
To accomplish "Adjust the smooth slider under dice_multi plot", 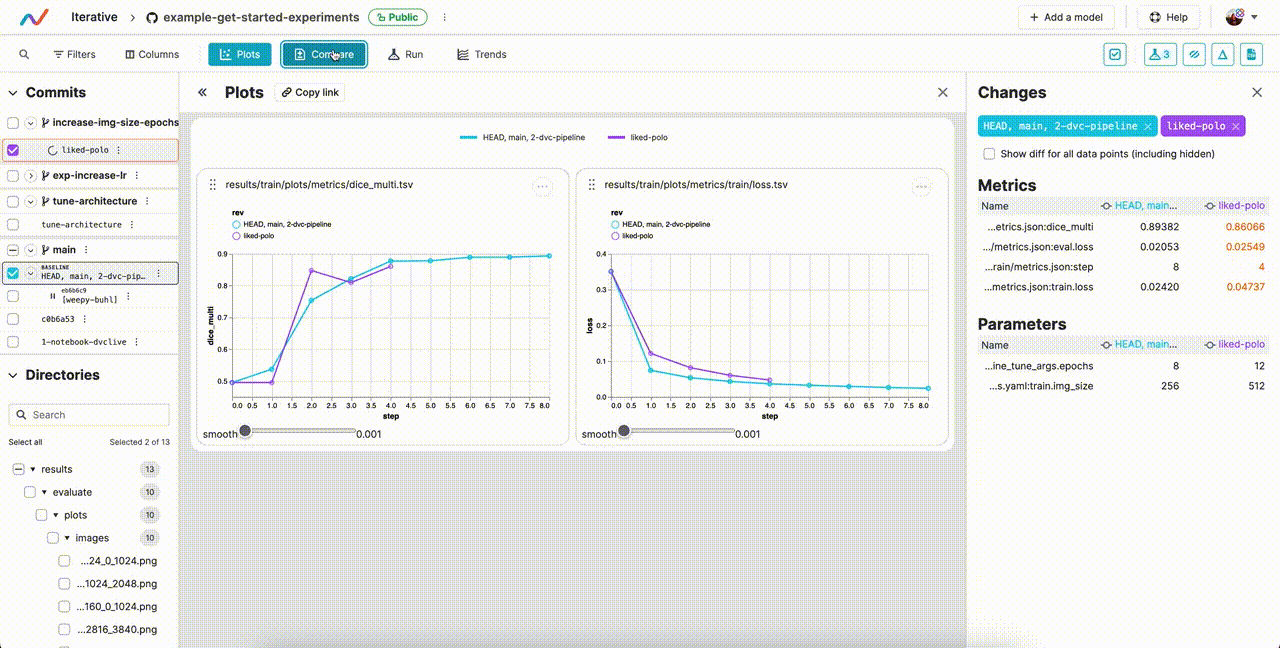I will 245,432.
